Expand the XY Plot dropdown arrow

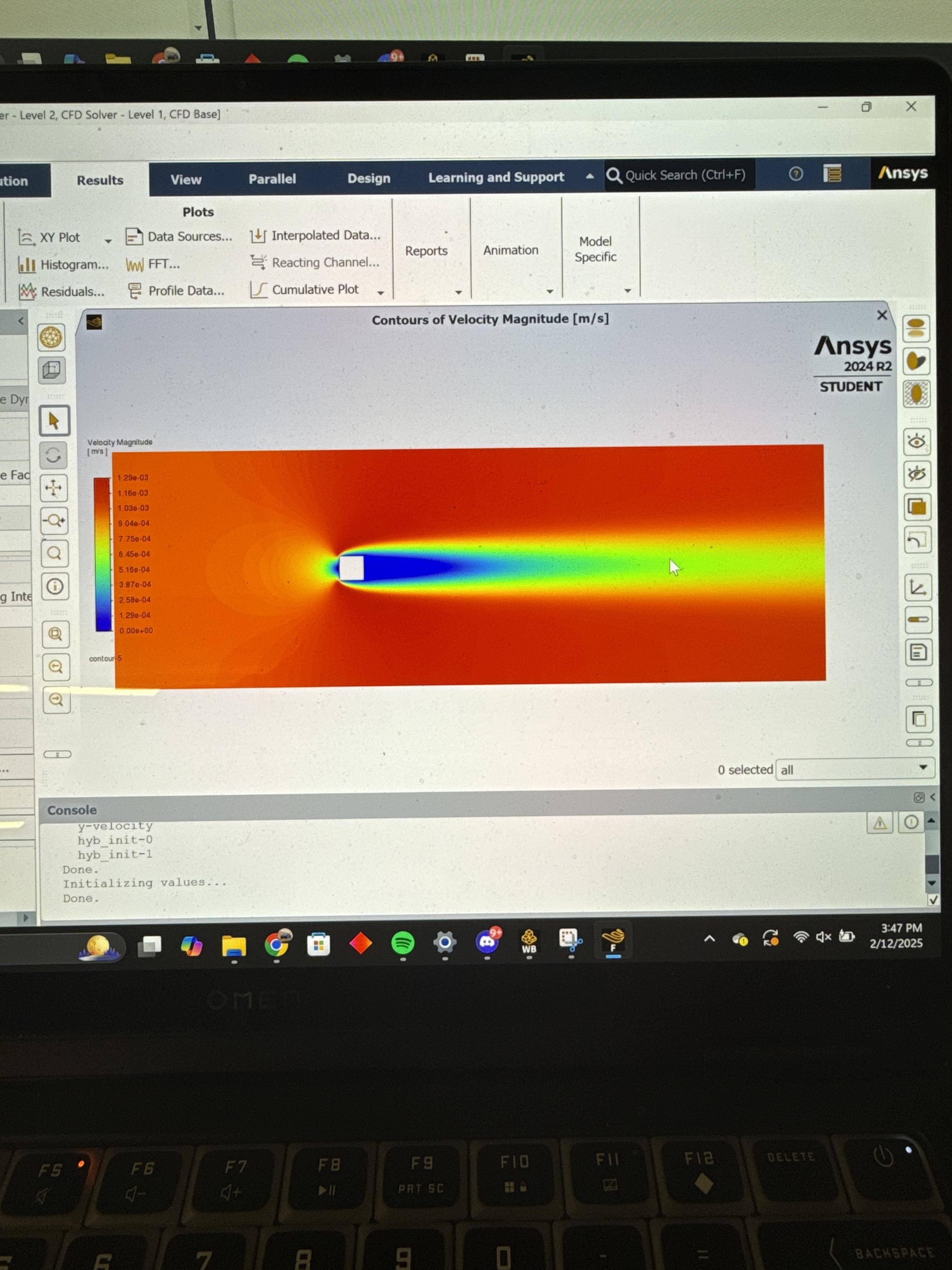pyautogui.click(x=108, y=241)
